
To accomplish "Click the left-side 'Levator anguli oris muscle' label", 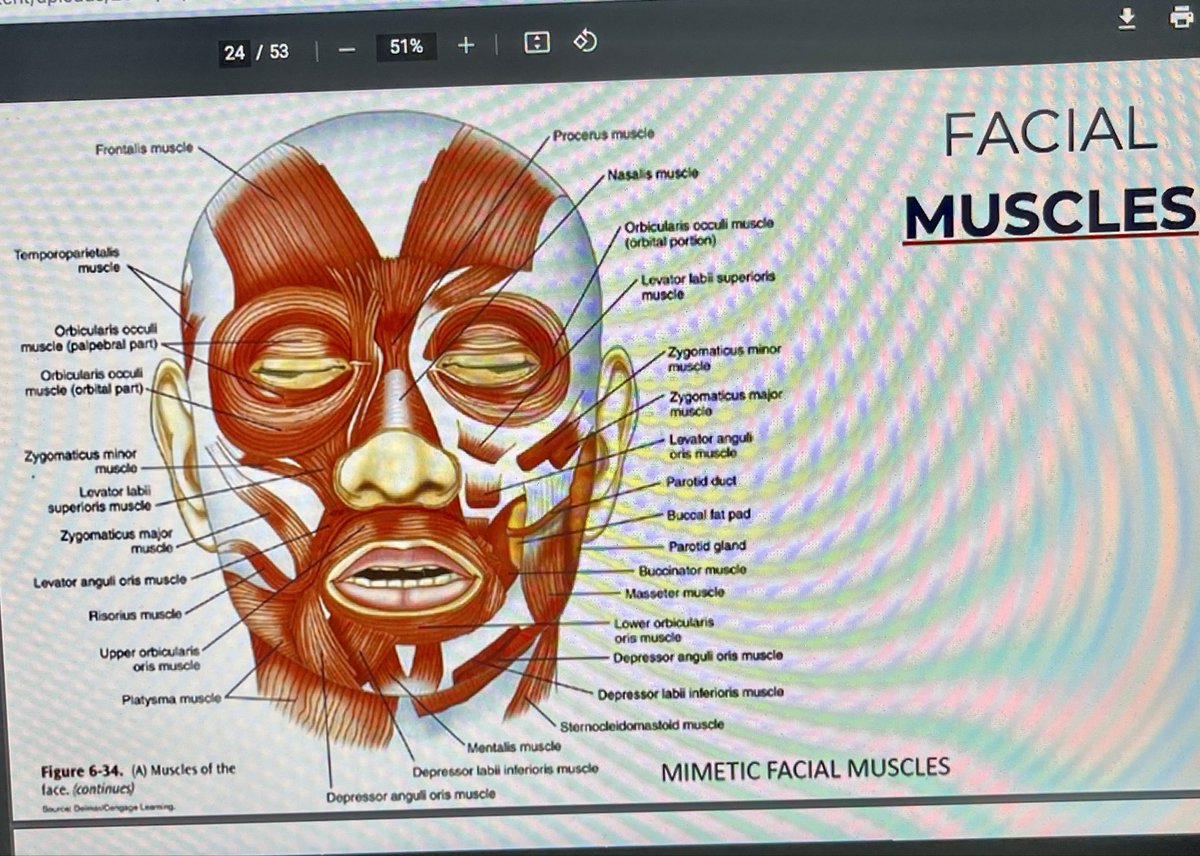I will click(109, 581).
